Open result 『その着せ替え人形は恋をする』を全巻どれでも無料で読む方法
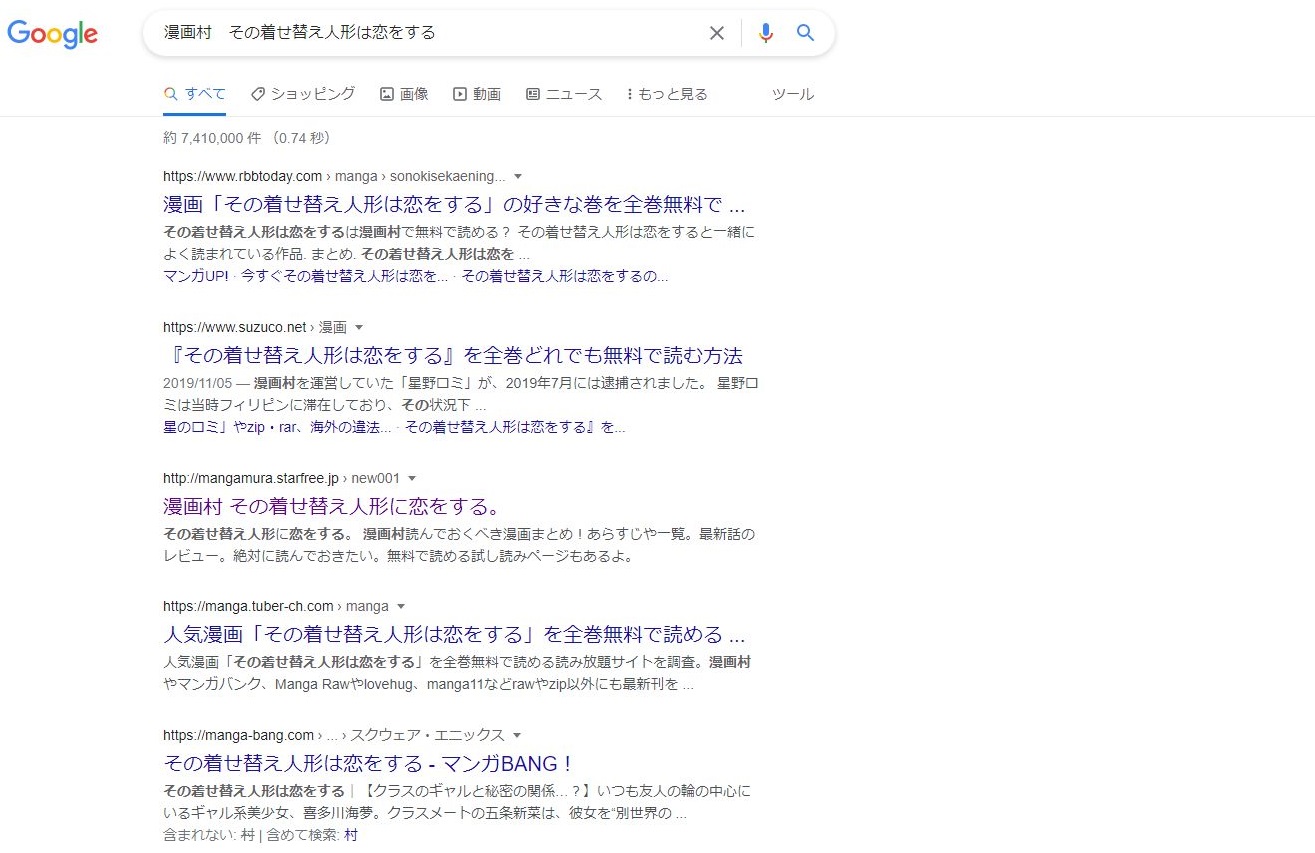 point(453,356)
